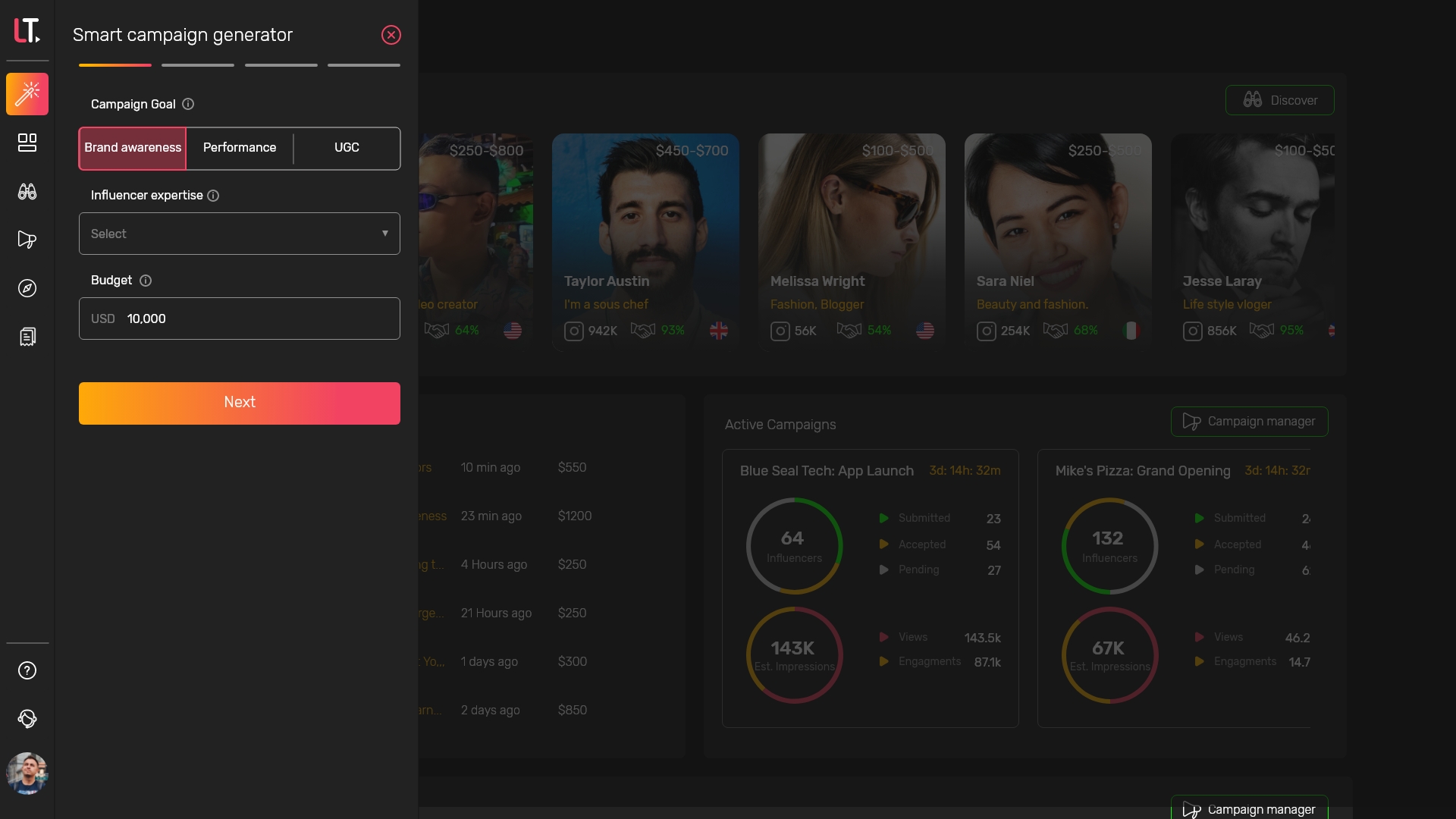The width and height of the screenshot is (1456, 819).
Task: Open the campaigns megaphone icon in sidebar
Action: click(x=27, y=240)
